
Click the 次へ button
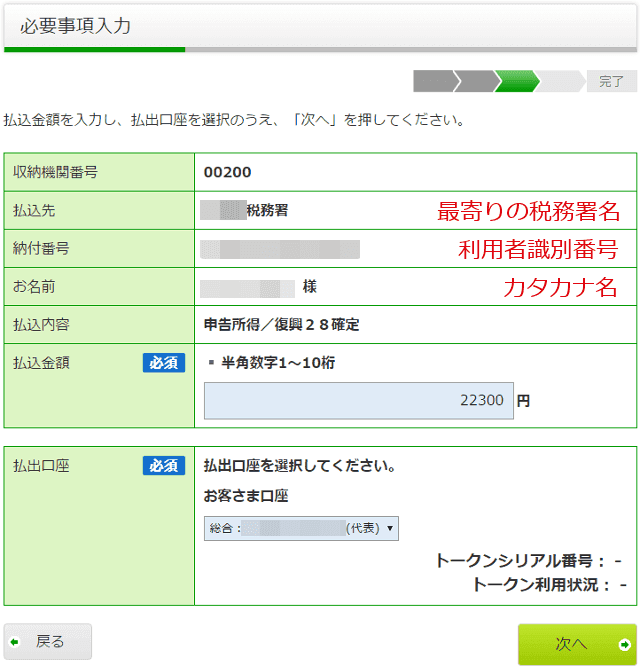(x=577, y=644)
